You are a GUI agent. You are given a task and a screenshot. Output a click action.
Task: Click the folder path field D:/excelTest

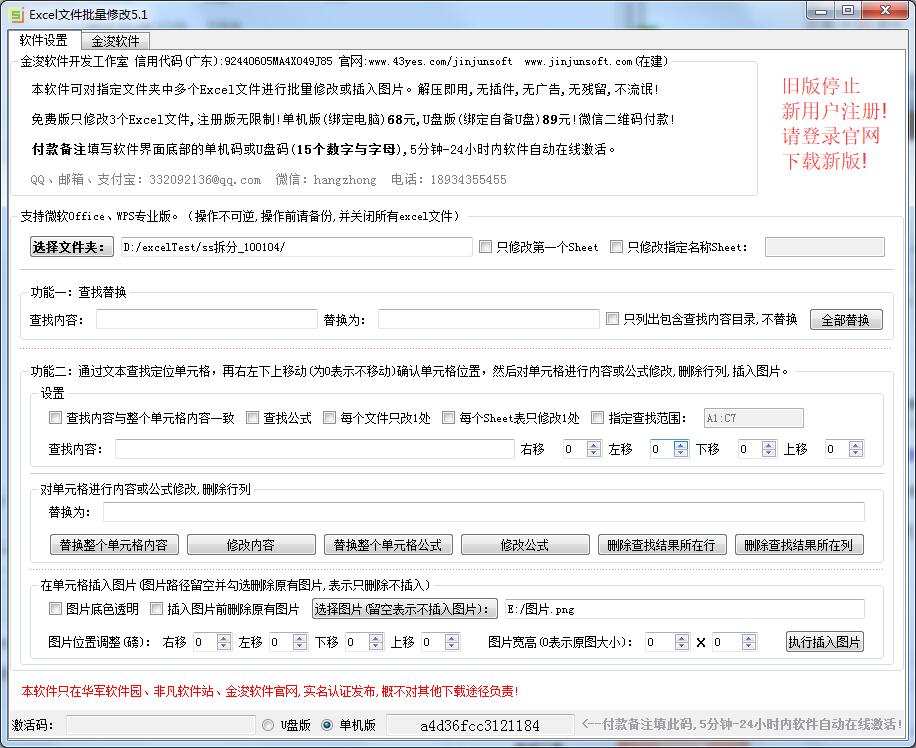[x=296, y=247]
